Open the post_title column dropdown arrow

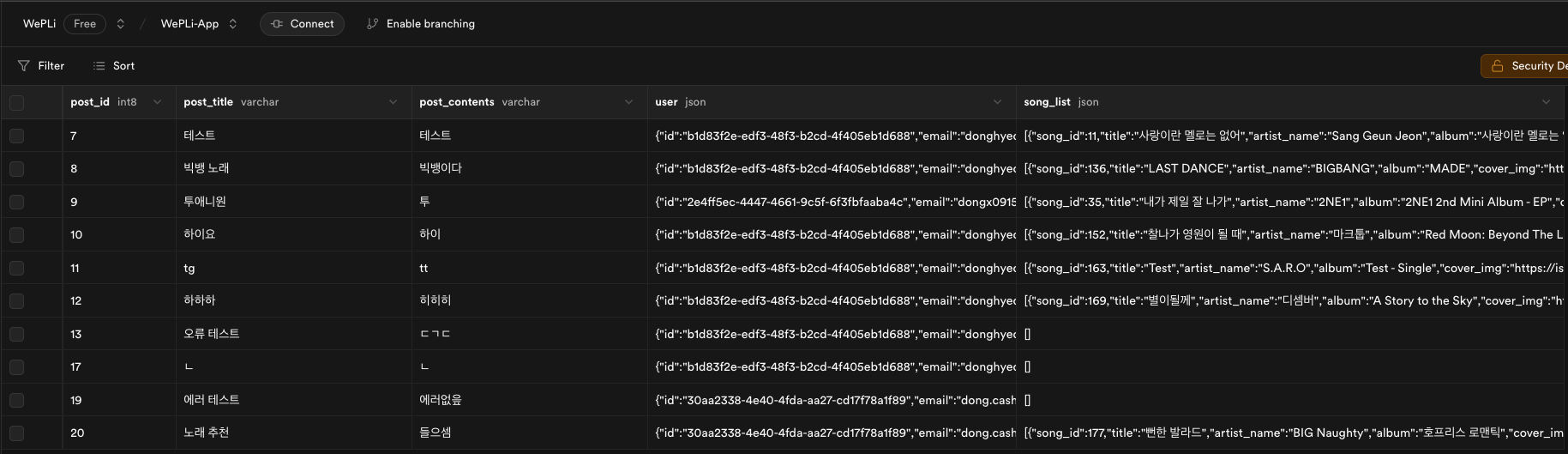[393, 102]
